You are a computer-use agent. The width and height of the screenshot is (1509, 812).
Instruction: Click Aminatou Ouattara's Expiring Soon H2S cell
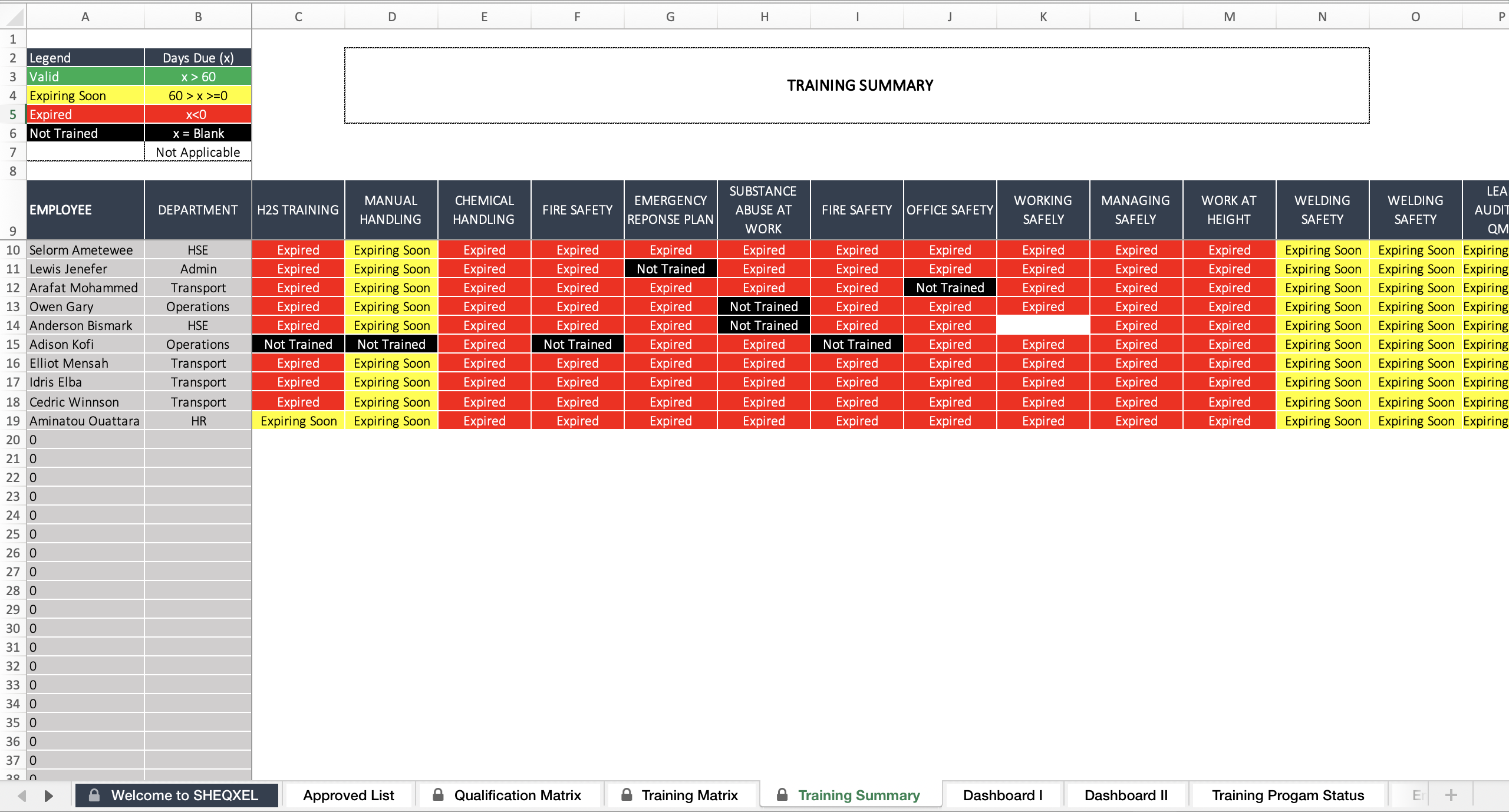[298, 421]
